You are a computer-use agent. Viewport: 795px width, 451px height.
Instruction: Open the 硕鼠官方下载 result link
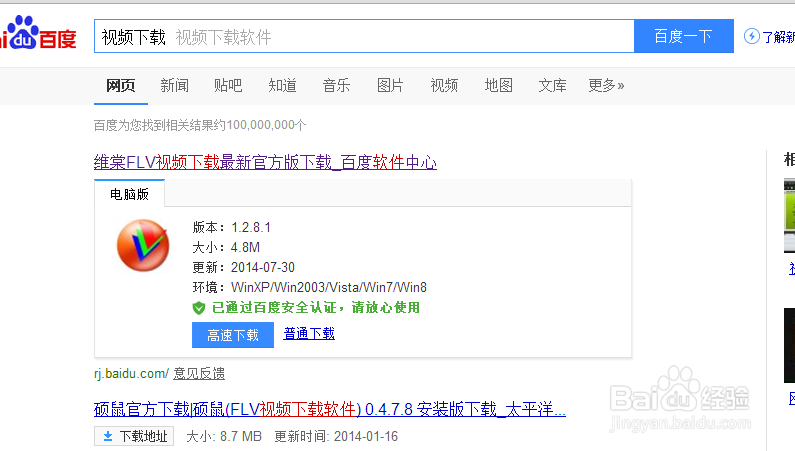330,409
